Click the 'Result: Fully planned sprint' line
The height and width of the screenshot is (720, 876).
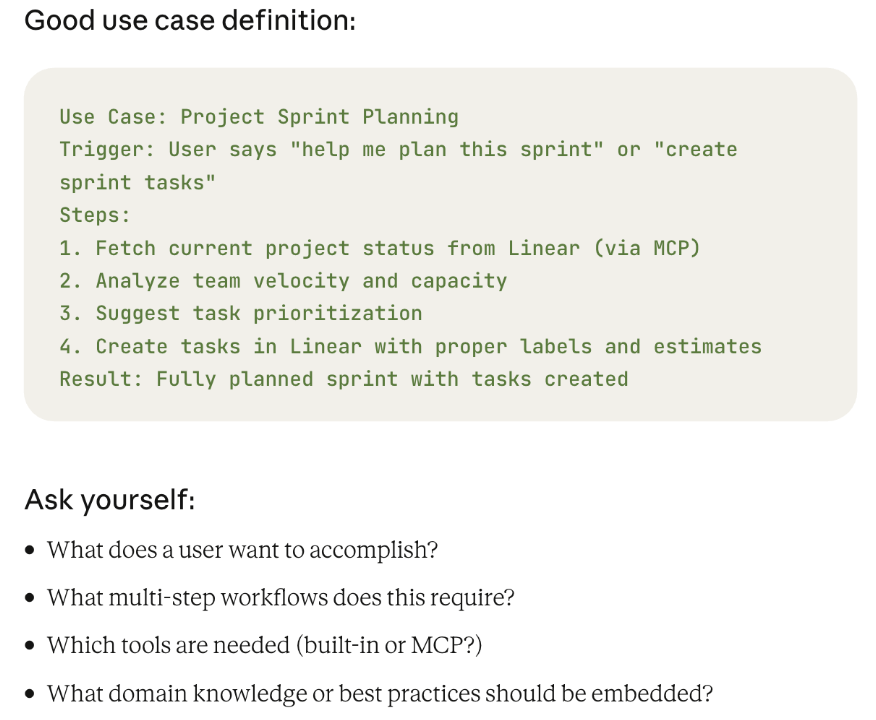point(344,379)
